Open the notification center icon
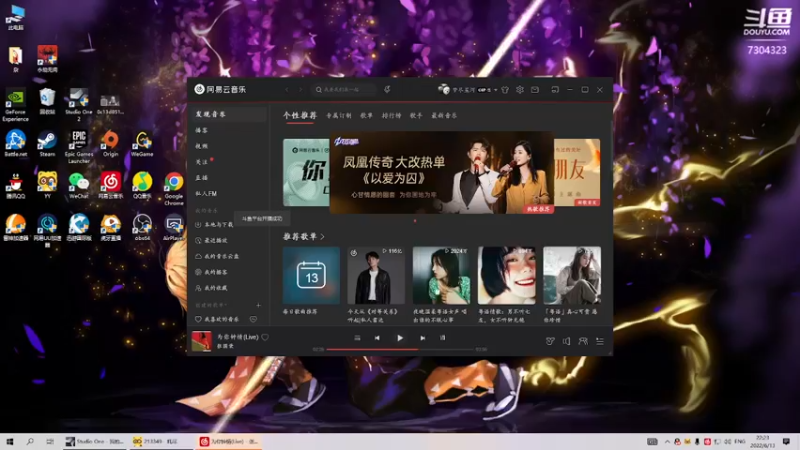 click(786, 441)
